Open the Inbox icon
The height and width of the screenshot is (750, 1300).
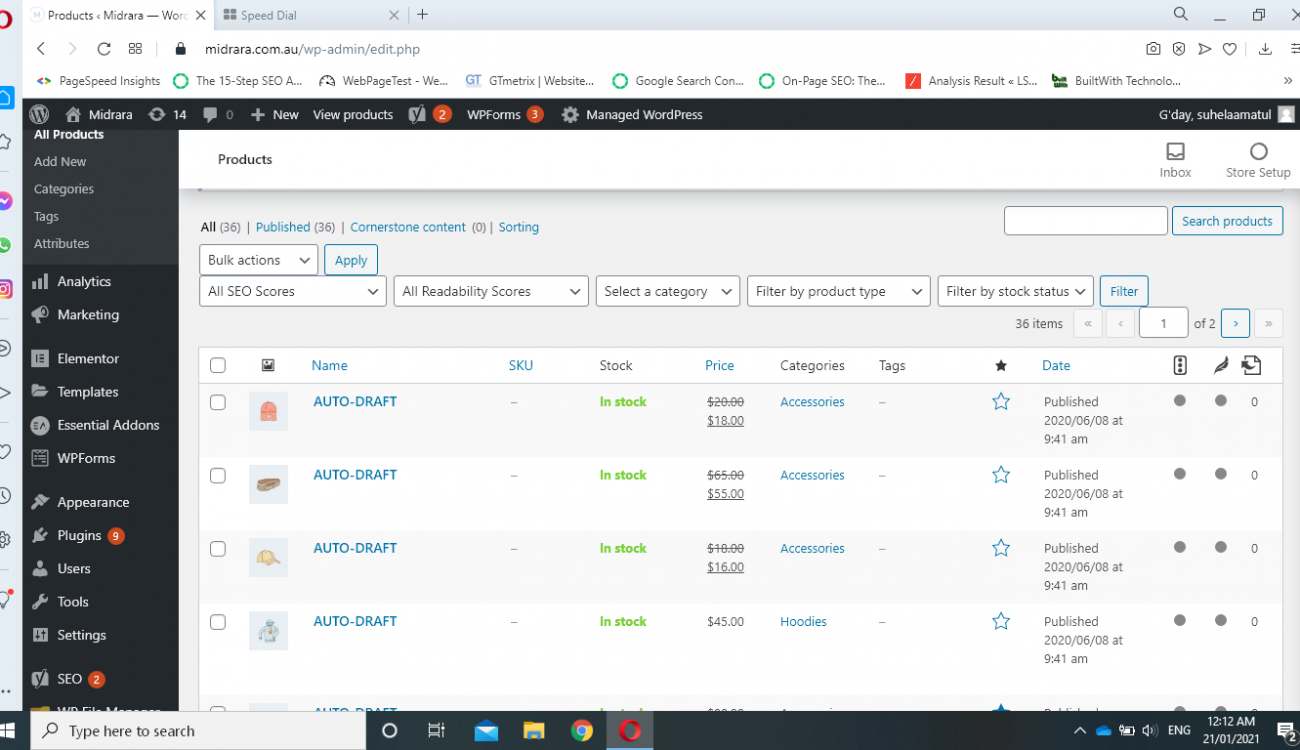[1175, 160]
